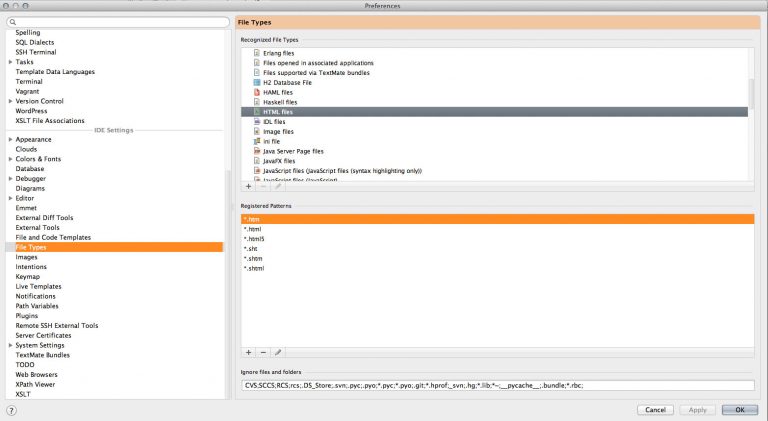The height and width of the screenshot is (421, 768).
Task: Click the recognized file types scrollbar
Action: (751, 93)
